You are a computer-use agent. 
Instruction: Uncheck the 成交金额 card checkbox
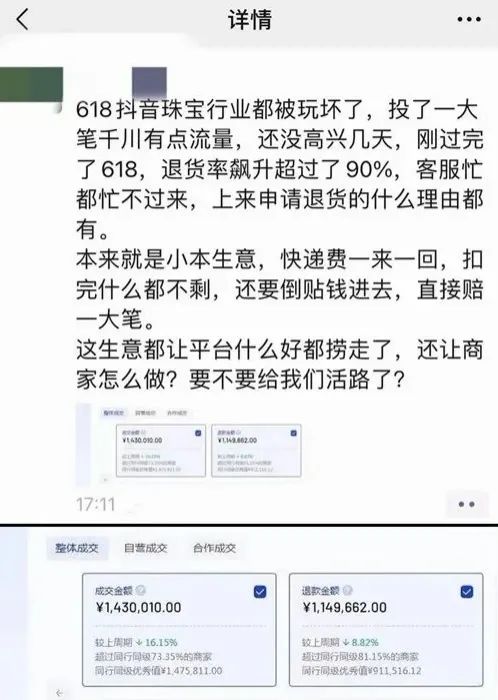(260, 592)
